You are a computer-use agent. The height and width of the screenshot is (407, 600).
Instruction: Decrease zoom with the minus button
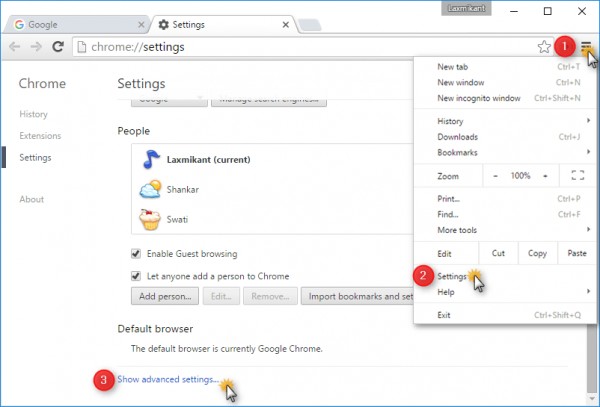(x=496, y=176)
